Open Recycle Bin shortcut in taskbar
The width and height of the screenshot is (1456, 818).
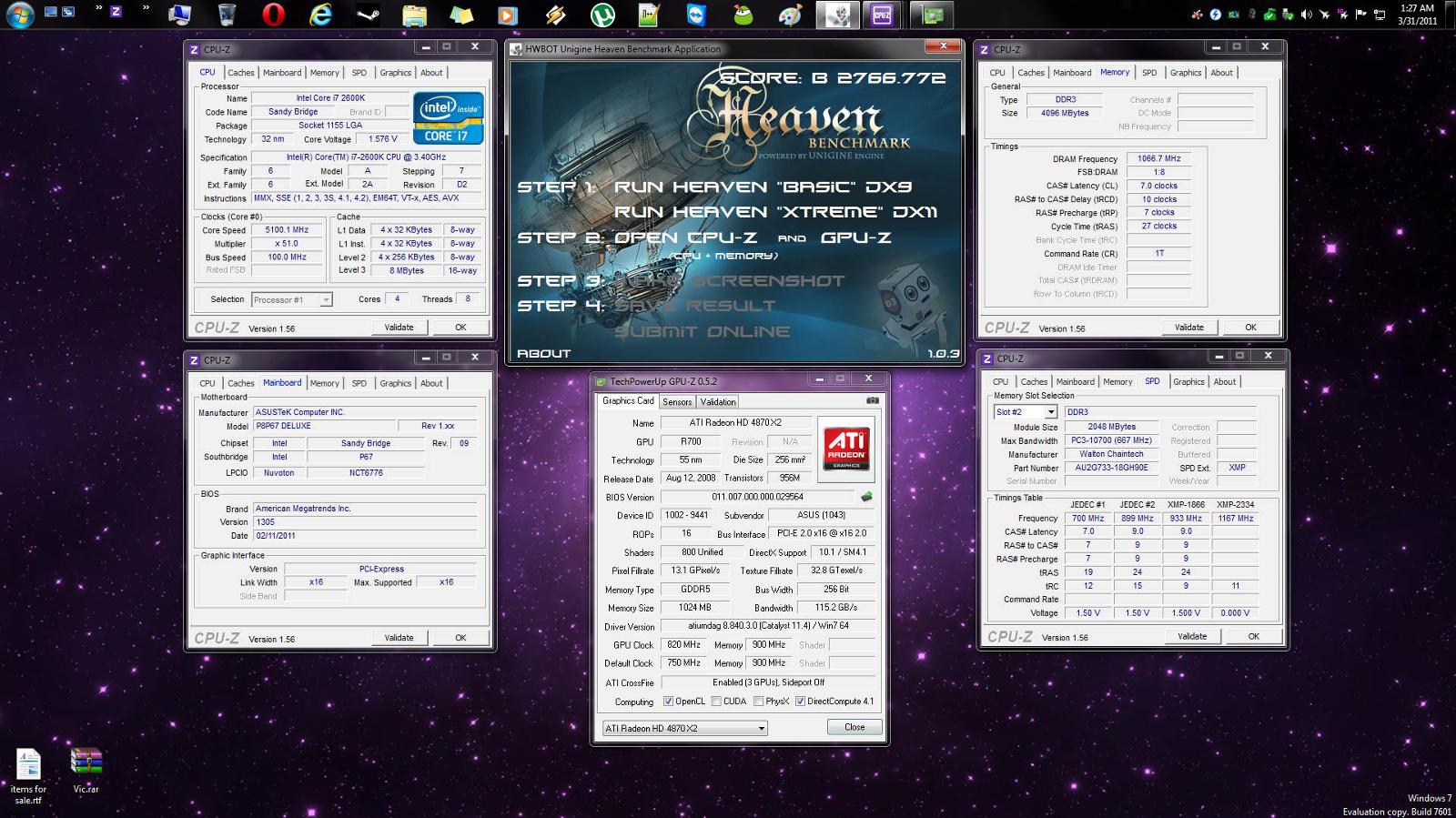pyautogui.click(x=227, y=14)
